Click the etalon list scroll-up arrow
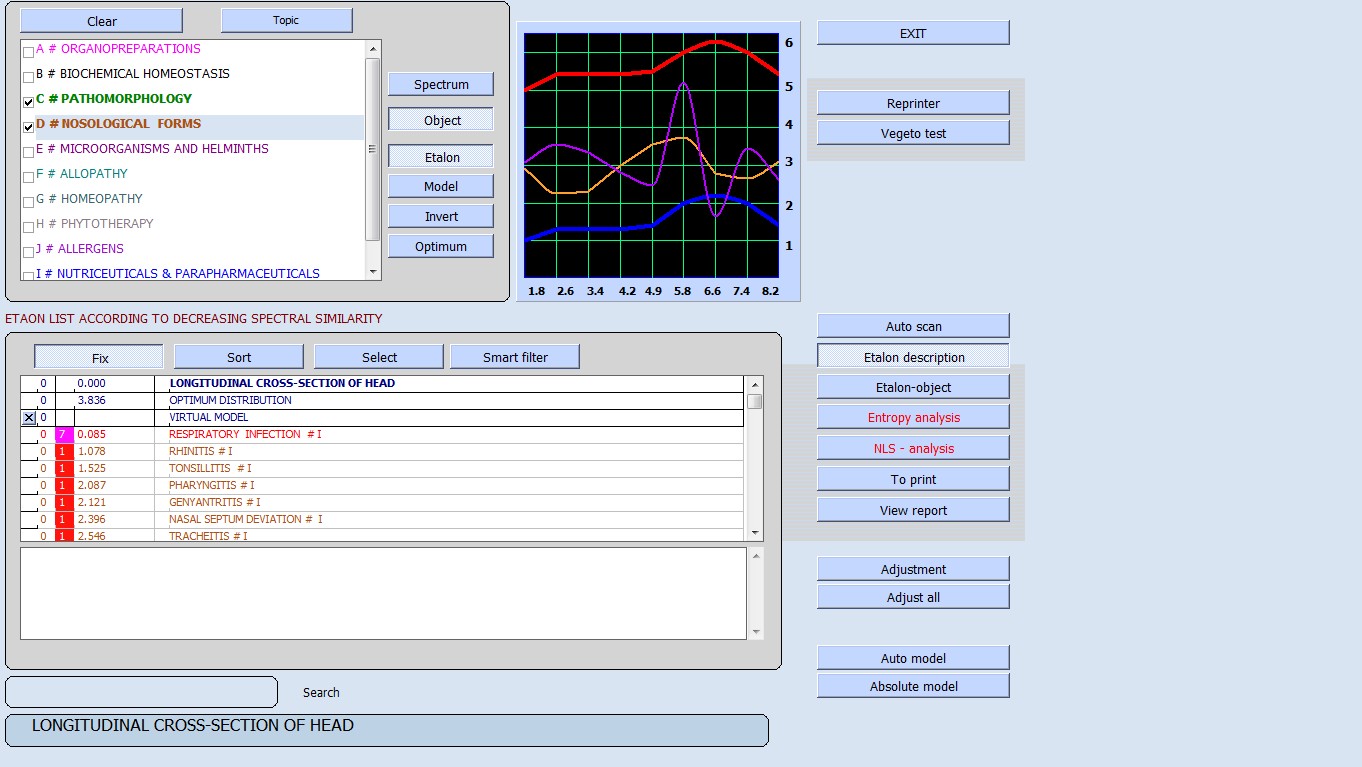1362x767 pixels. click(755, 384)
